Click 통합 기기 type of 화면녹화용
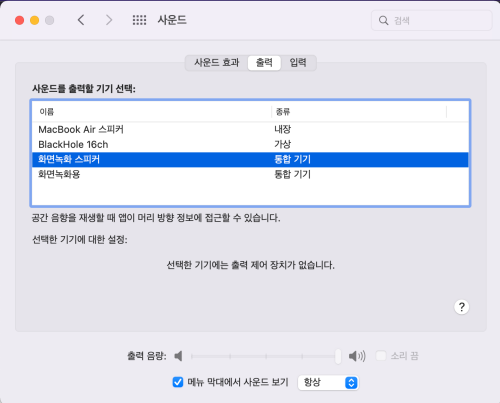 (292, 174)
